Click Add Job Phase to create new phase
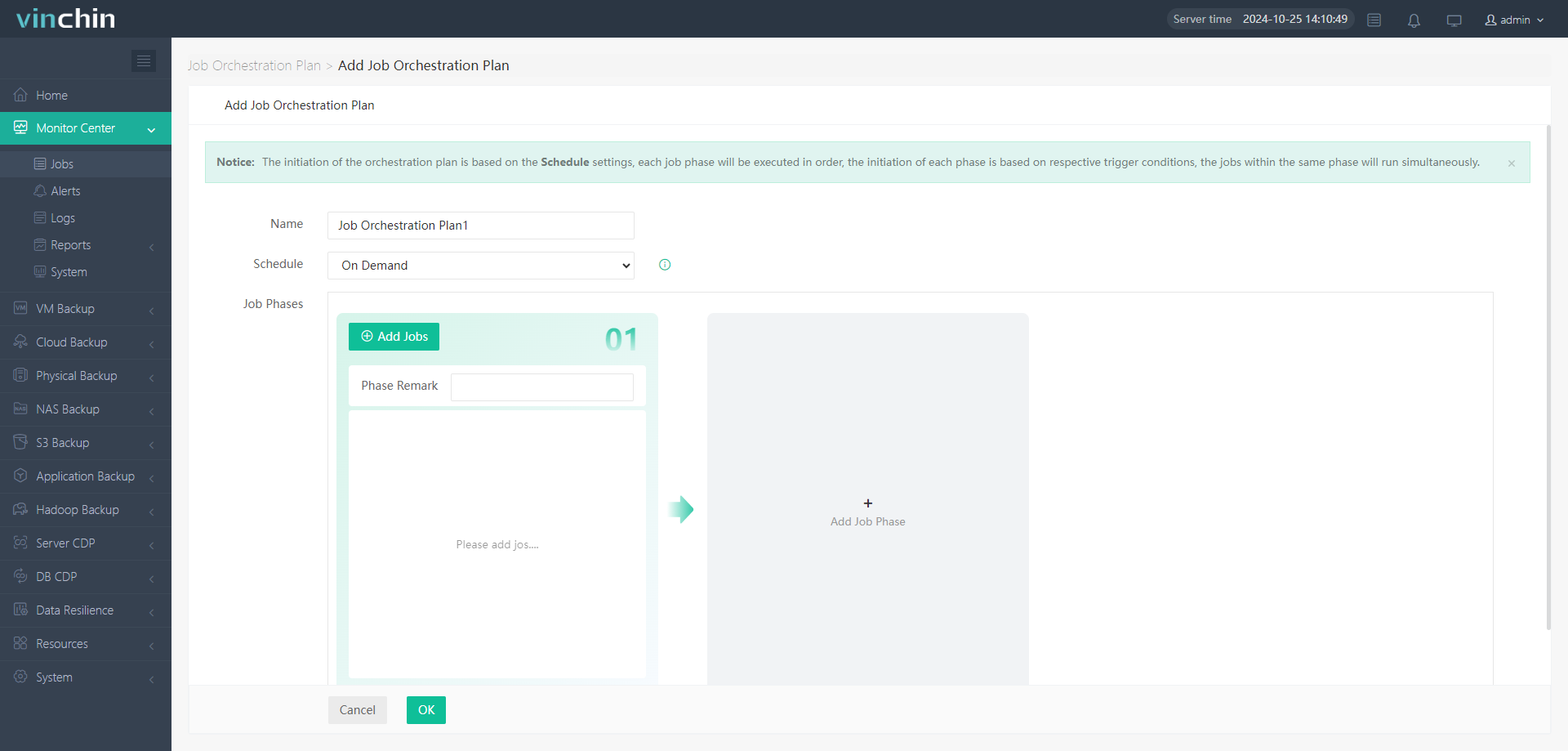The image size is (1568, 751). (x=867, y=512)
